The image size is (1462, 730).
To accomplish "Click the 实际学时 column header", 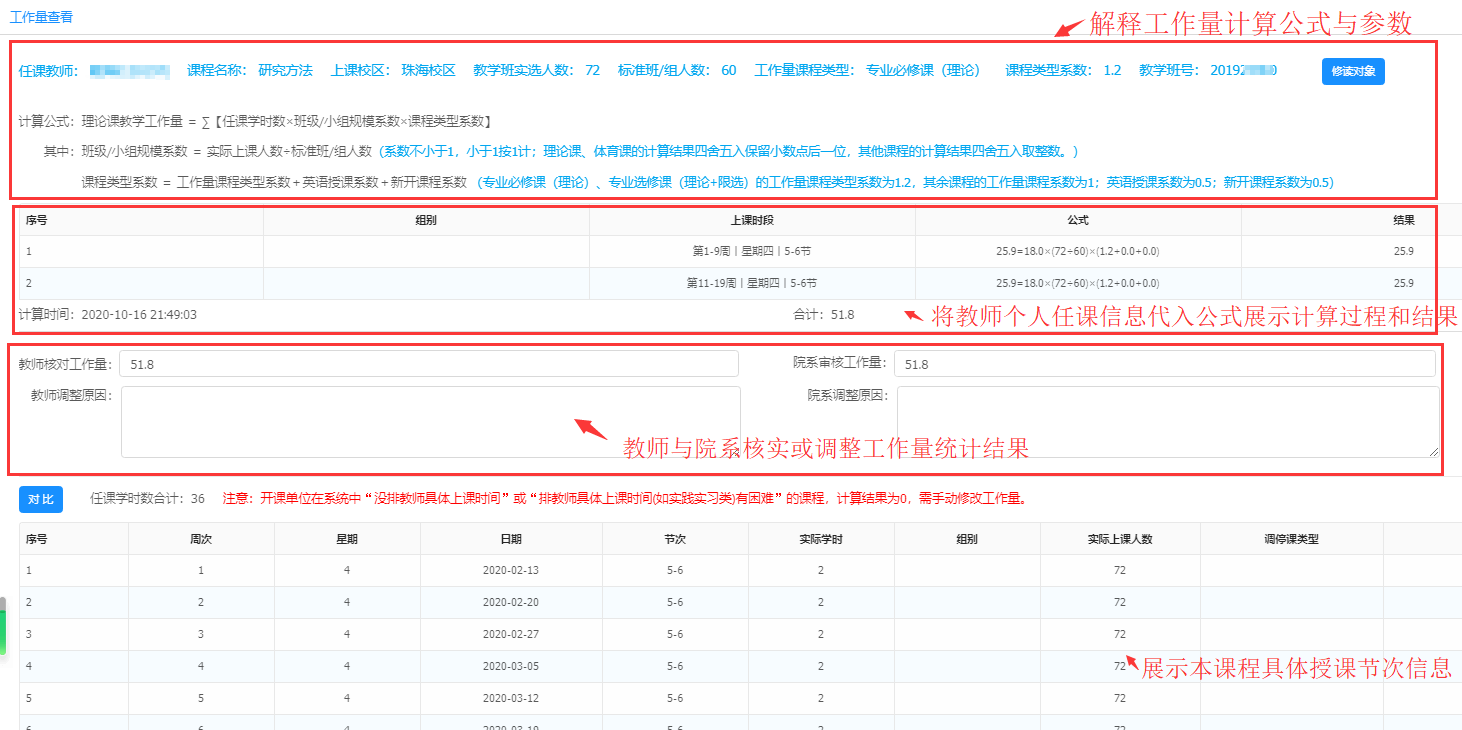I will [x=820, y=539].
